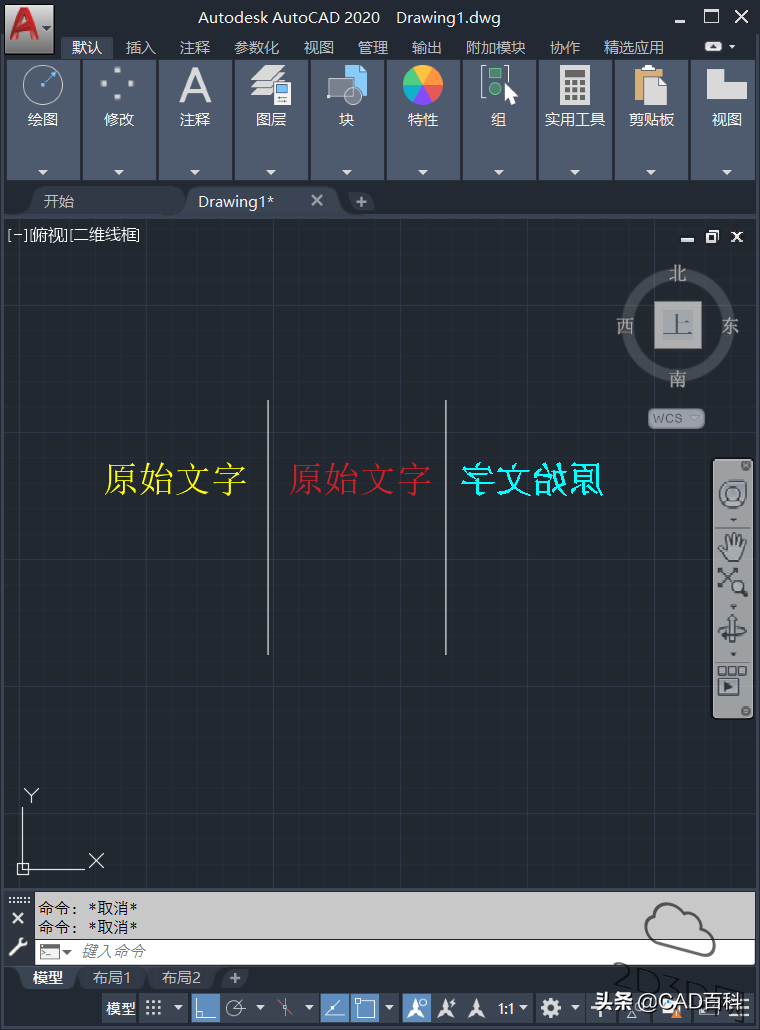Open the Modify (修改) panel icon

click(x=118, y=84)
